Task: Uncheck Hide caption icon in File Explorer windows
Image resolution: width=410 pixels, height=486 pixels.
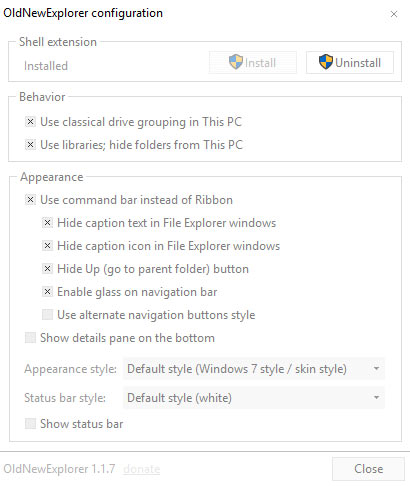Action: pyautogui.click(x=47, y=246)
